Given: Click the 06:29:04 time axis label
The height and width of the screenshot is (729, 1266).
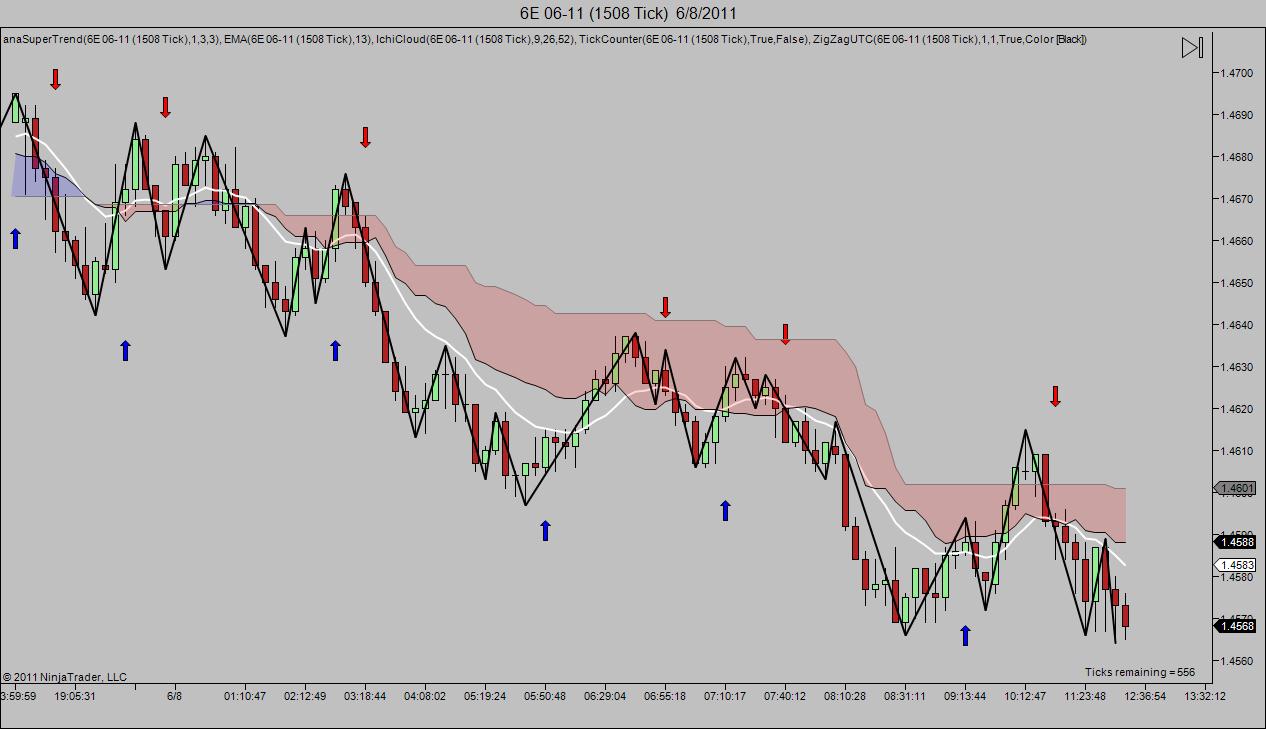Looking at the screenshot, I should [x=605, y=696].
